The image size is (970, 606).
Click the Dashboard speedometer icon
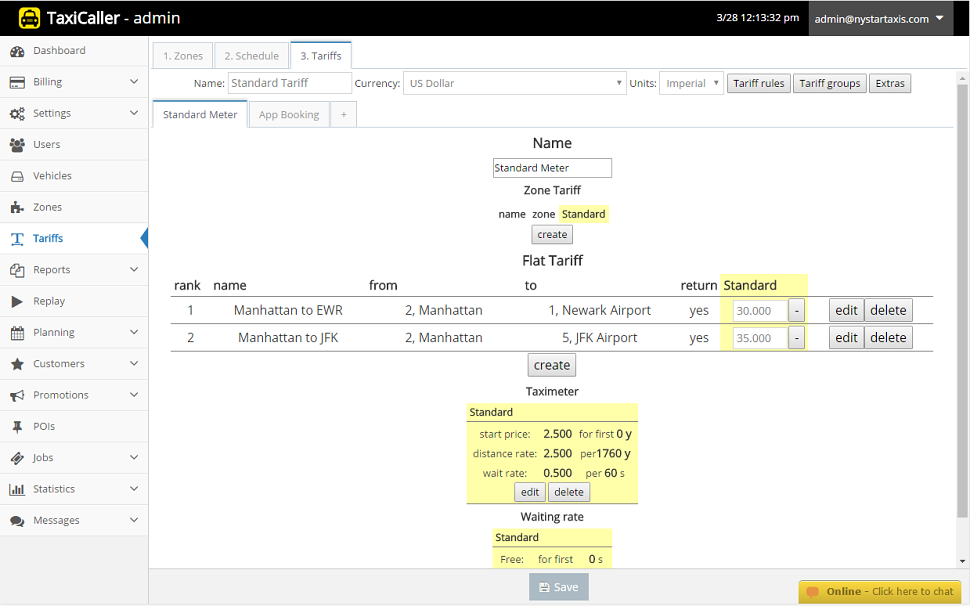point(17,51)
